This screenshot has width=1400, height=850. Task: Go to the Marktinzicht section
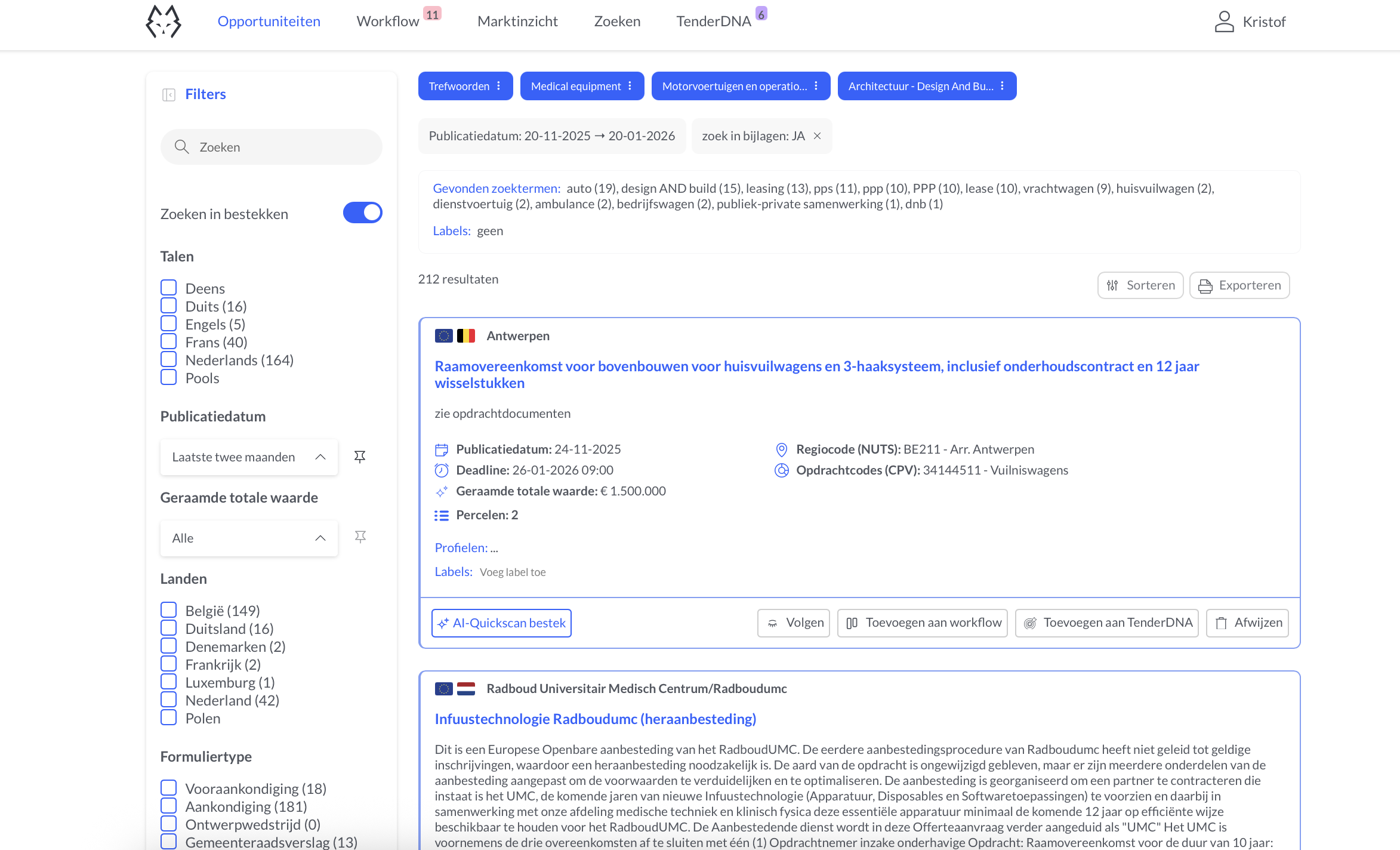(x=517, y=21)
